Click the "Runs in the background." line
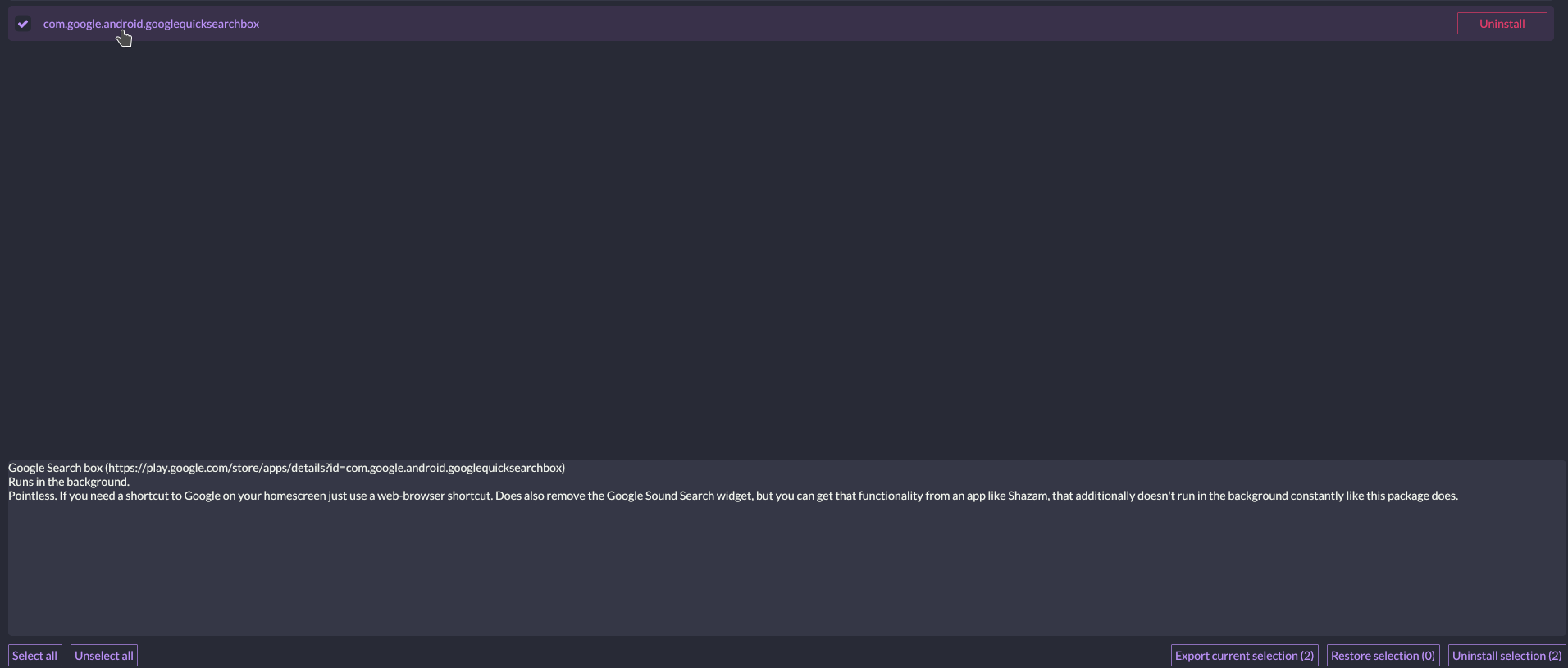This screenshot has height=668, width=1568. click(x=69, y=482)
